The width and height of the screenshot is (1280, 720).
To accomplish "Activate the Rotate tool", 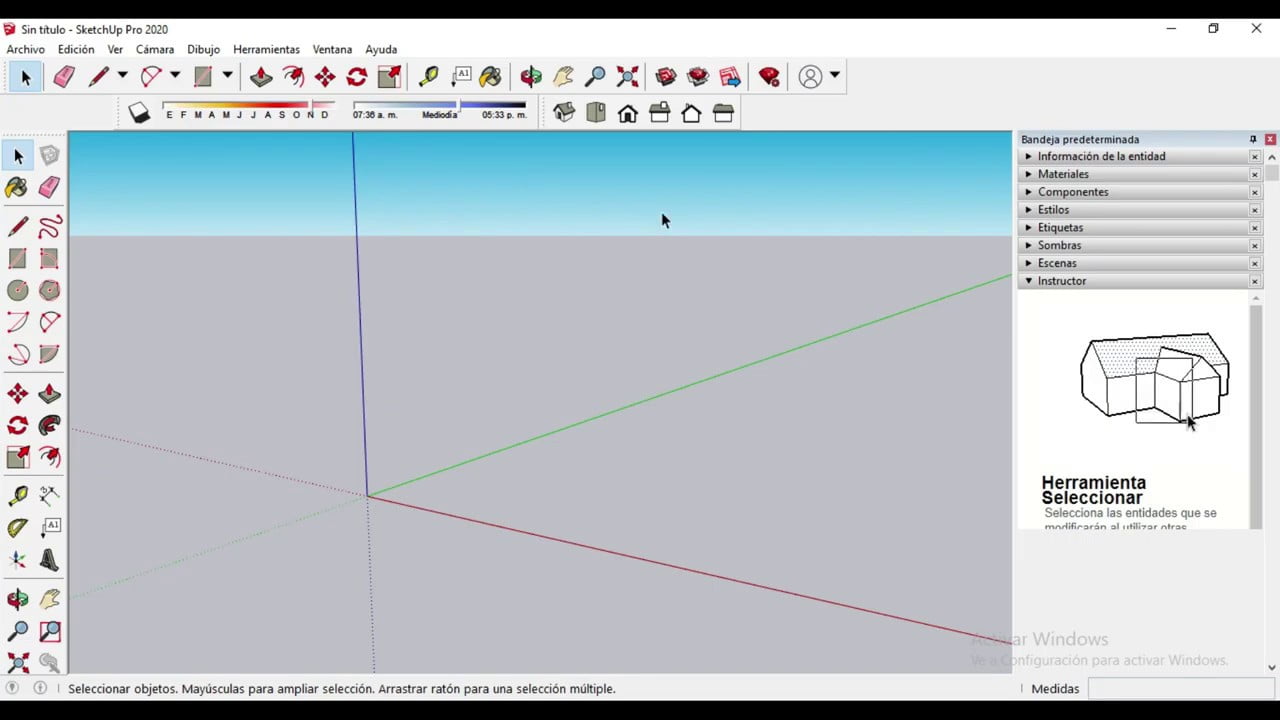I will [17, 425].
